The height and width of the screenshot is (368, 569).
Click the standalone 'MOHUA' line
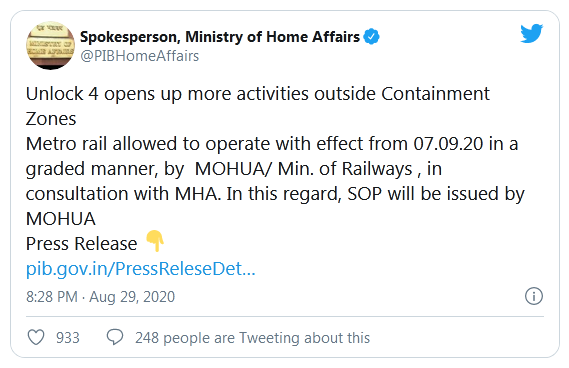tap(61, 219)
